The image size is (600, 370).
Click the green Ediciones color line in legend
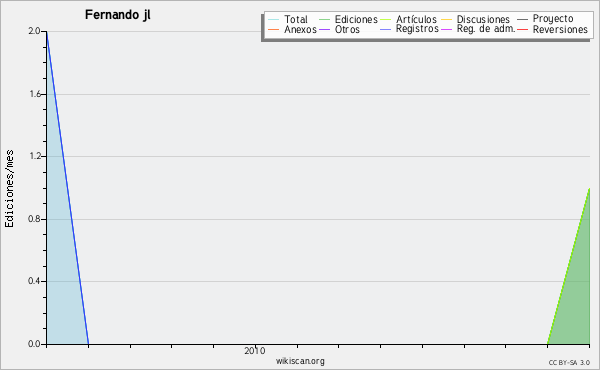point(324,19)
